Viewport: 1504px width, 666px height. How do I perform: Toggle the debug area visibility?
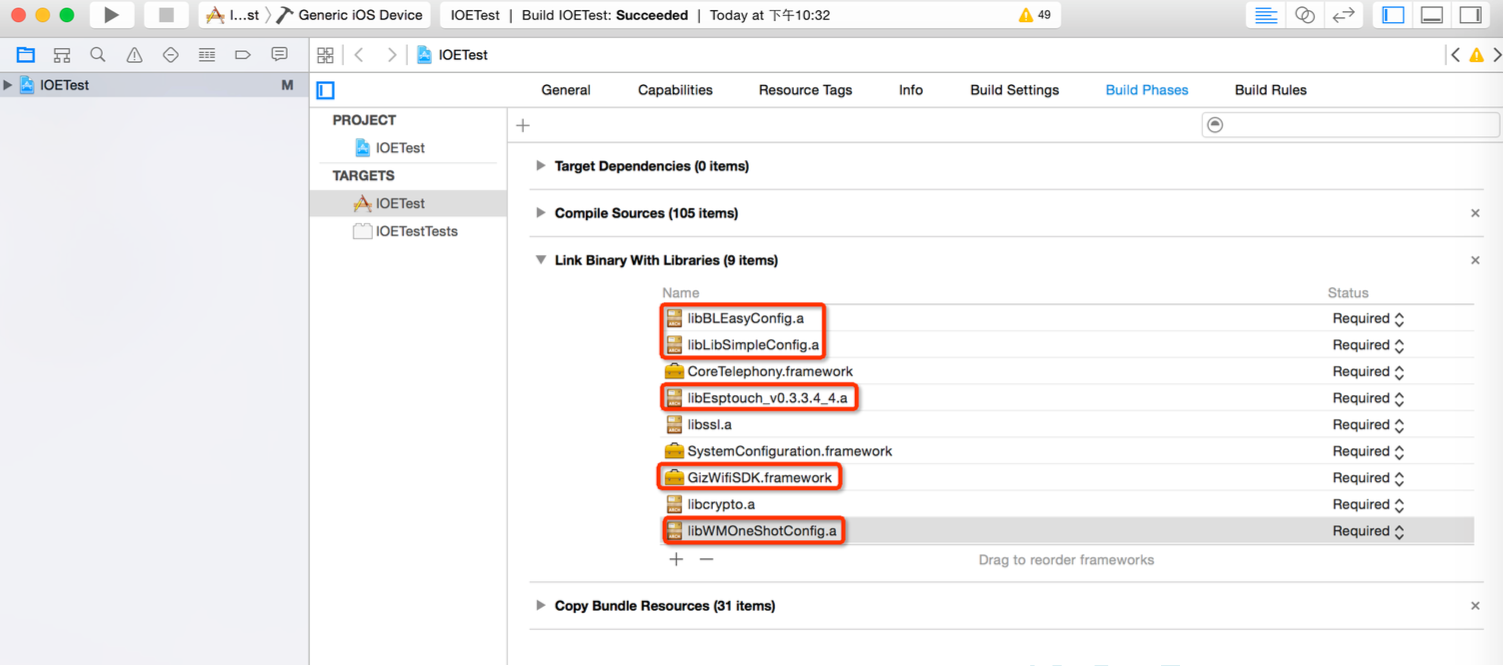tap(1431, 14)
